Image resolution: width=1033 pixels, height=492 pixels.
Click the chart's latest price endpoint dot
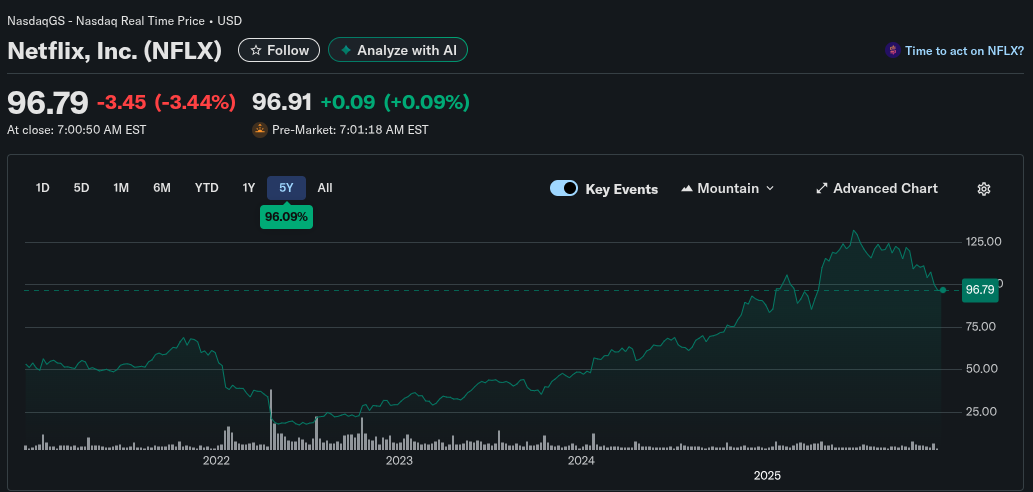tap(943, 290)
